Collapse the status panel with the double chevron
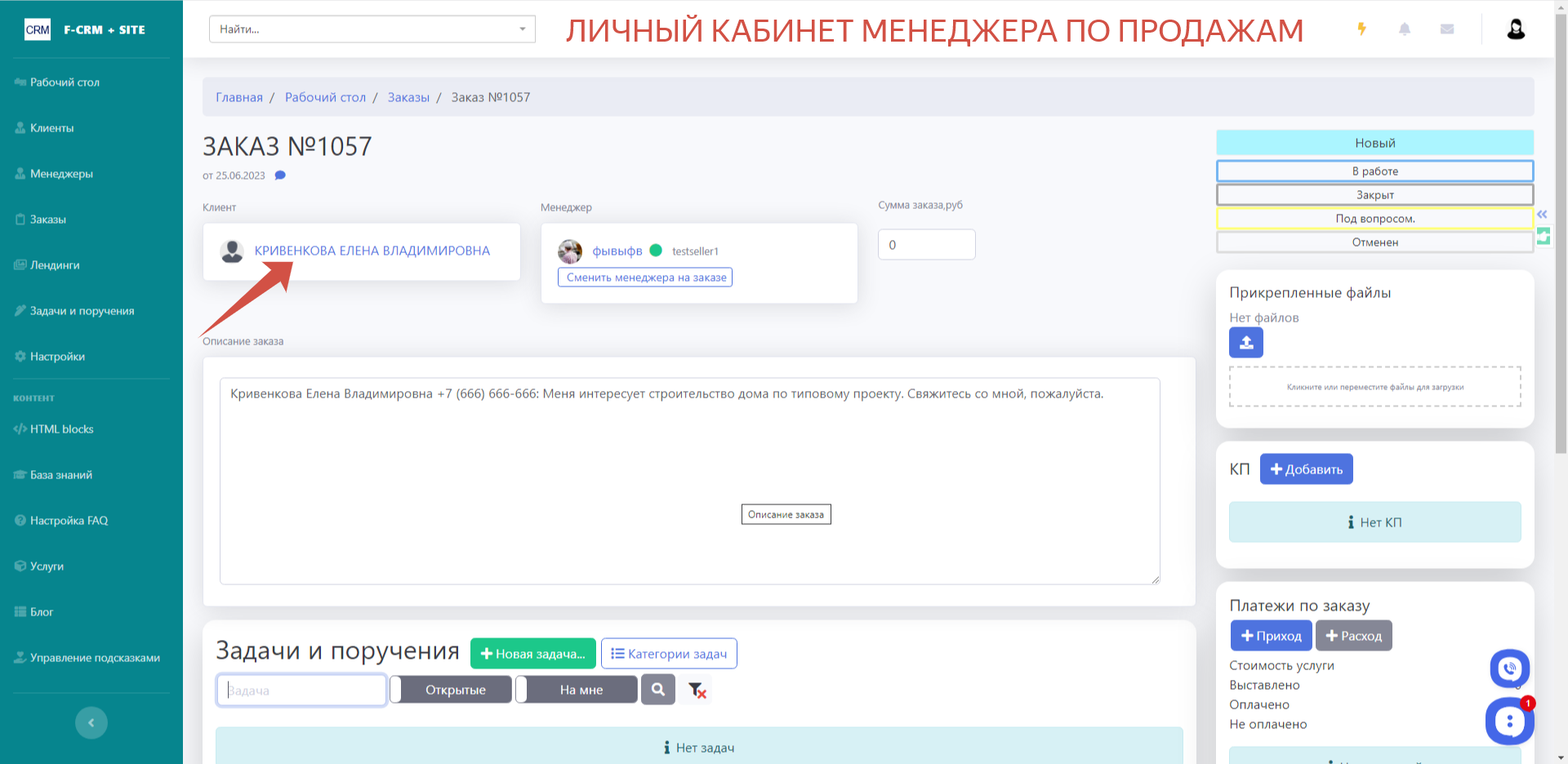This screenshot has height=764, width=1568. click(1542, 214)
